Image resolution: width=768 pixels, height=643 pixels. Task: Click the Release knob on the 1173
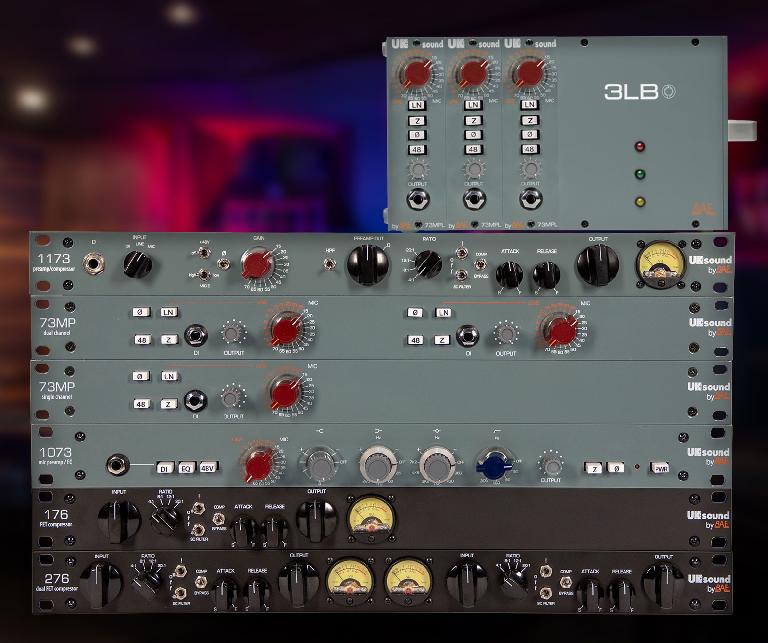(x=546, y=275)
